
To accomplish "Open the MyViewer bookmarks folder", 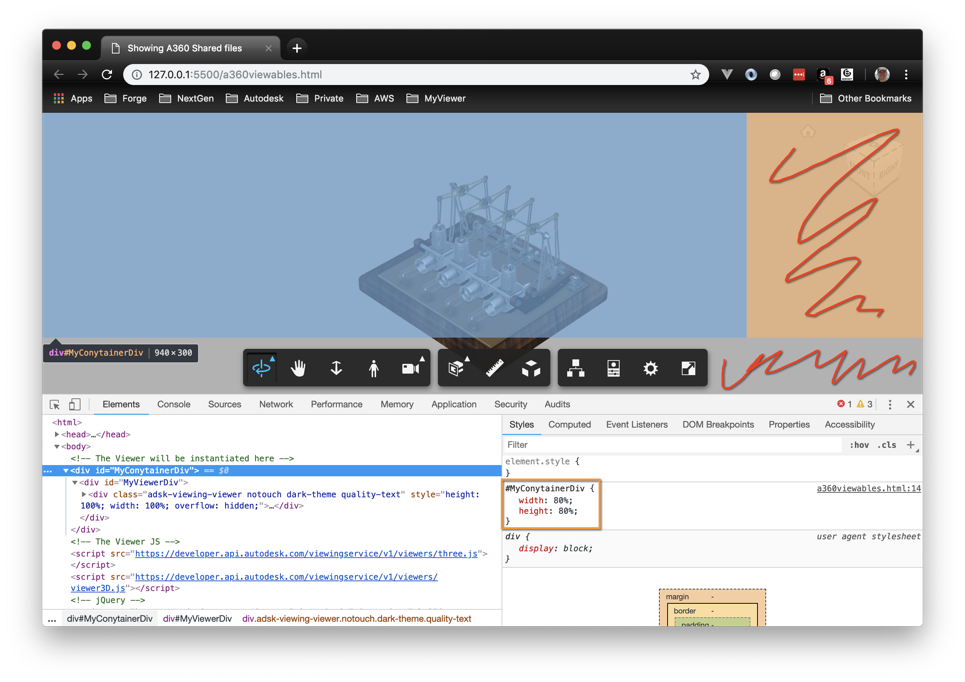I will coord(436,98).
